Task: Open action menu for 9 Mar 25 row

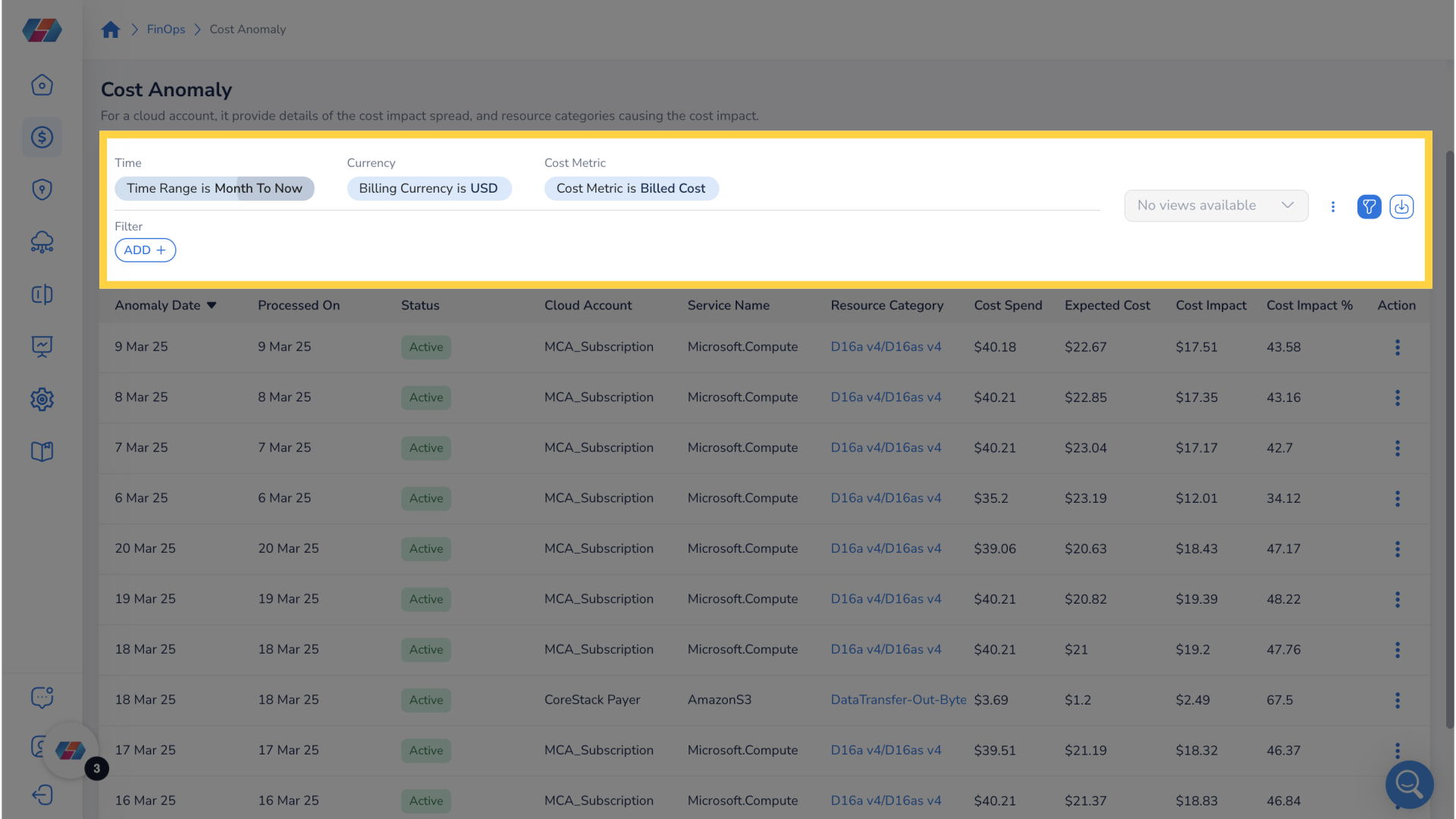Action: (1397, 347)
